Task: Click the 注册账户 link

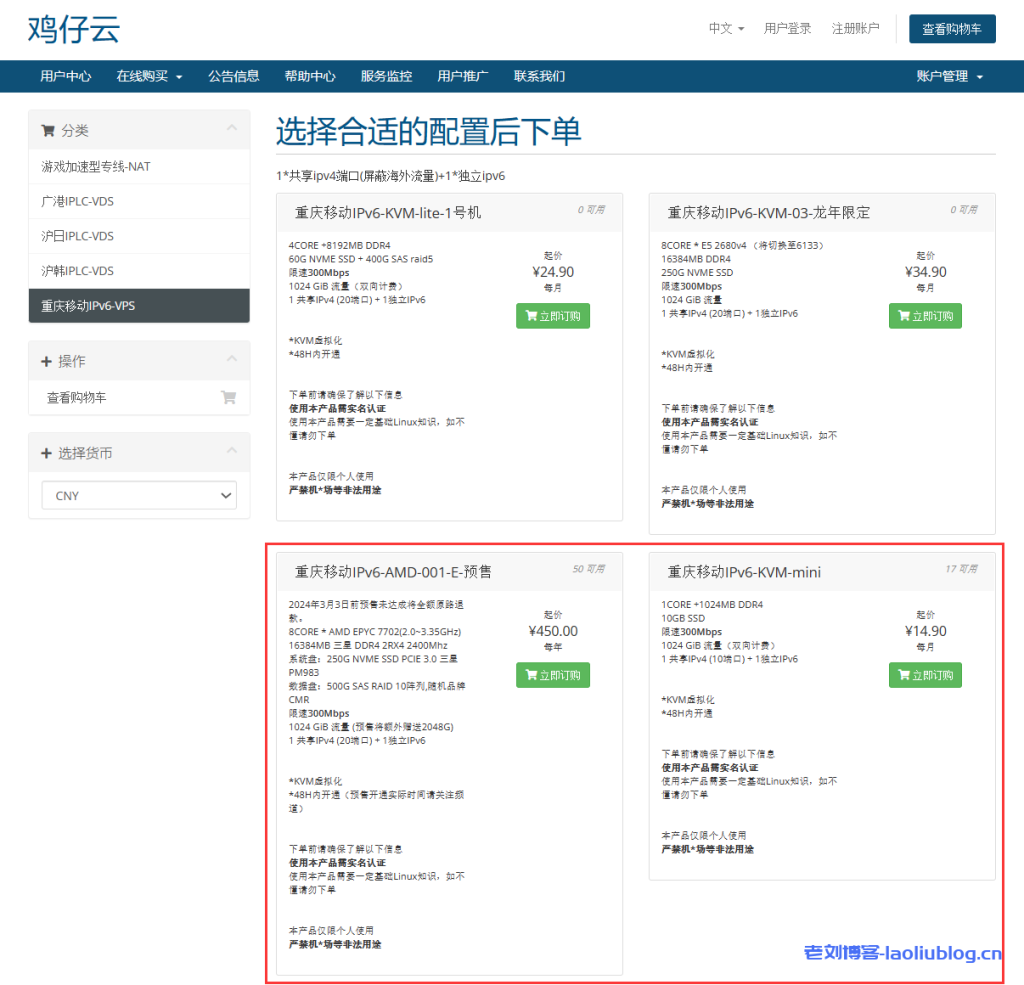Action: pos(855,29)
